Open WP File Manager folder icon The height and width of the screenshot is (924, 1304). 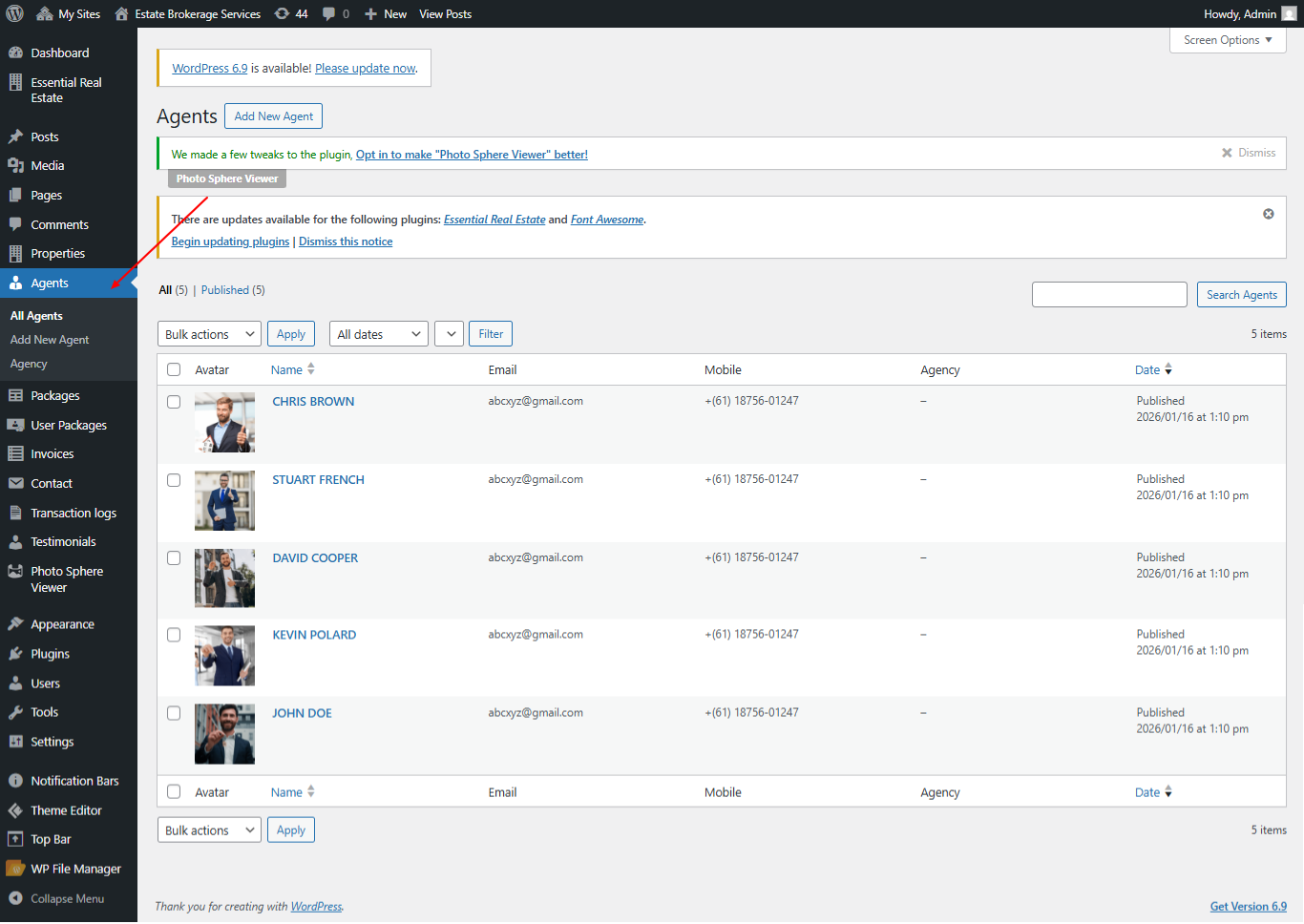pyautogui.click(x=15, y=869)
